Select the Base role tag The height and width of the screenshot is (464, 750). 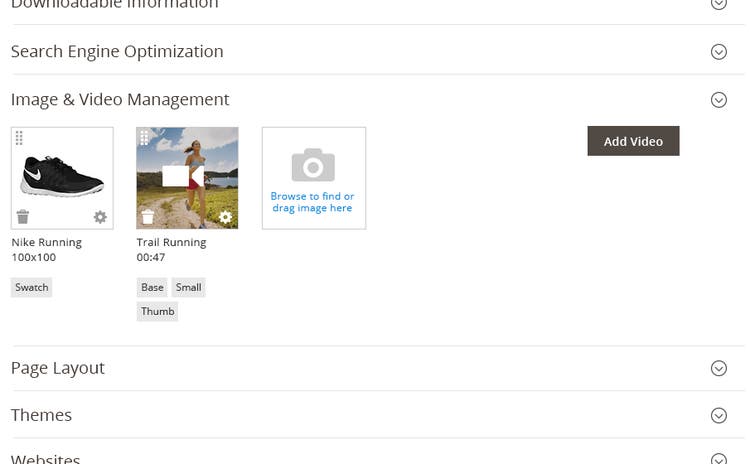(x=152, y=287)
